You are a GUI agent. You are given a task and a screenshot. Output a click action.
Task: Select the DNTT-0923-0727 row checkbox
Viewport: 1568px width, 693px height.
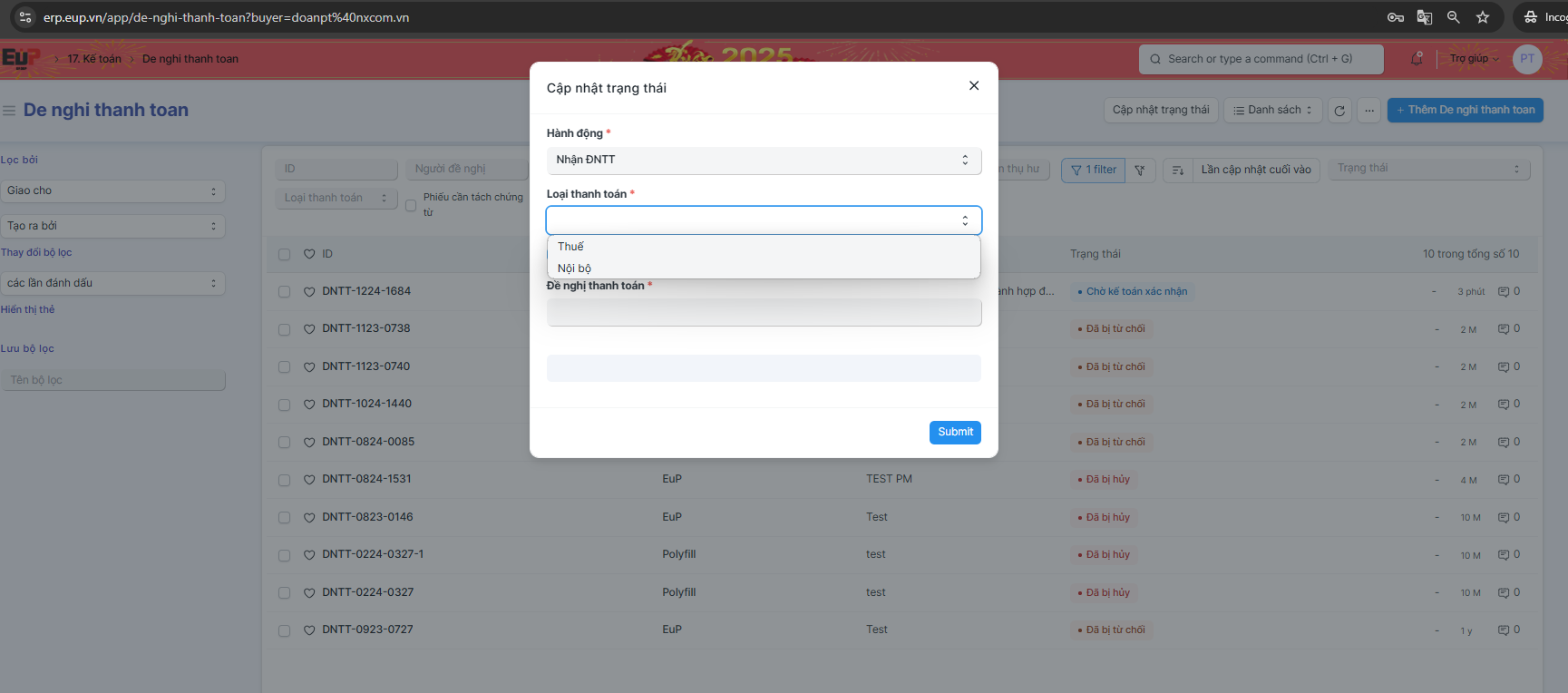284,630
